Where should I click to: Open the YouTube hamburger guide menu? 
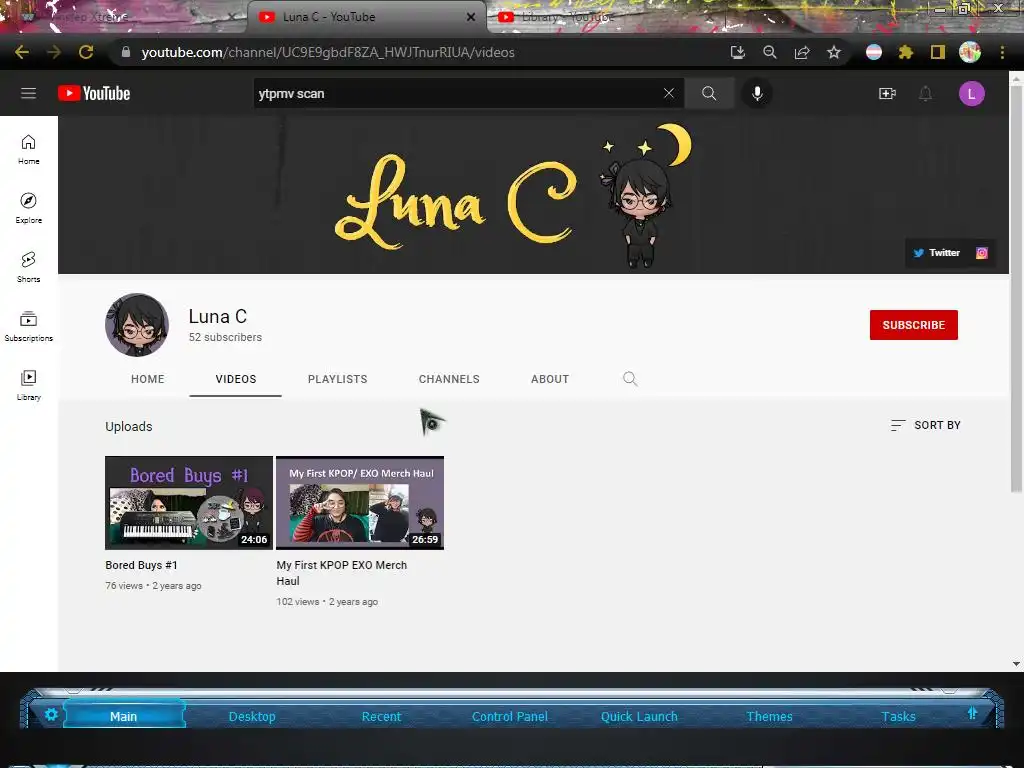pyautogui.click(x=28, y=93)
